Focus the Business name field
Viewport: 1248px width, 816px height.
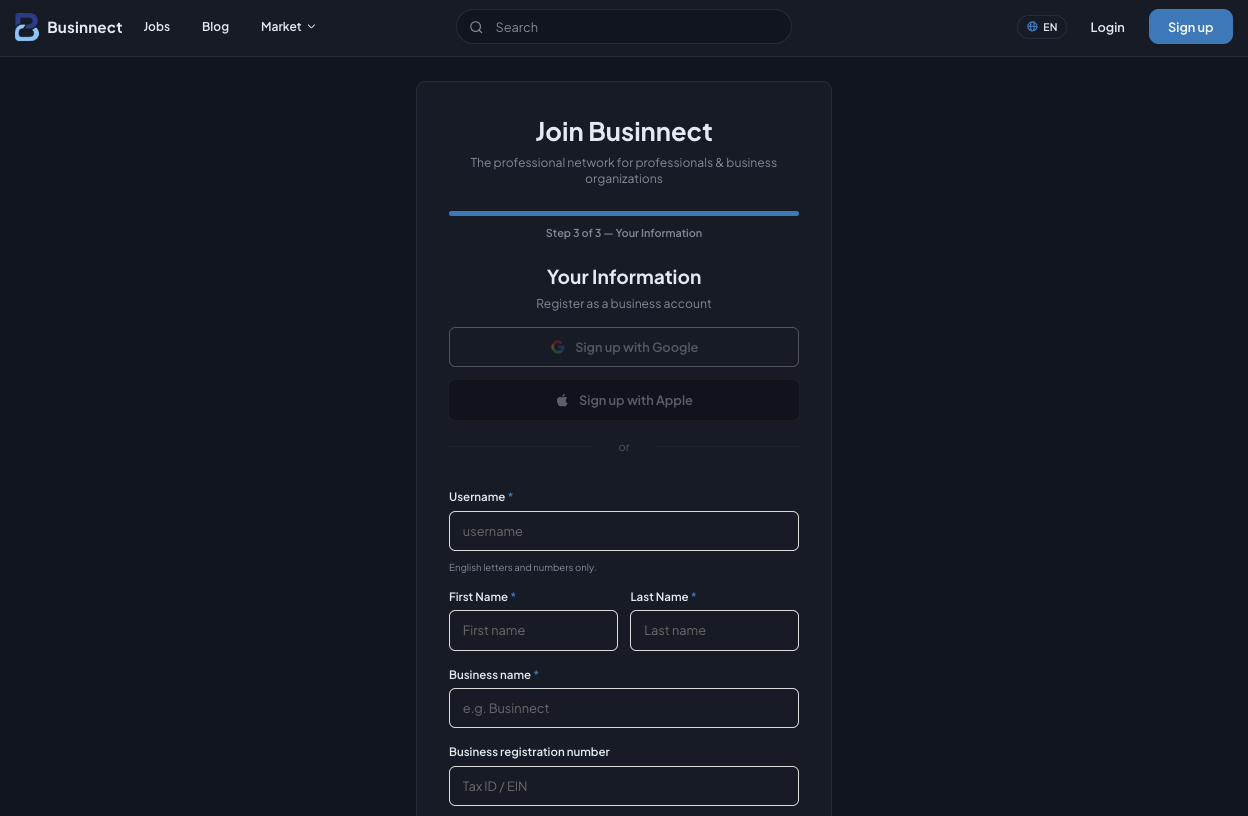click(x=623, y=708)
